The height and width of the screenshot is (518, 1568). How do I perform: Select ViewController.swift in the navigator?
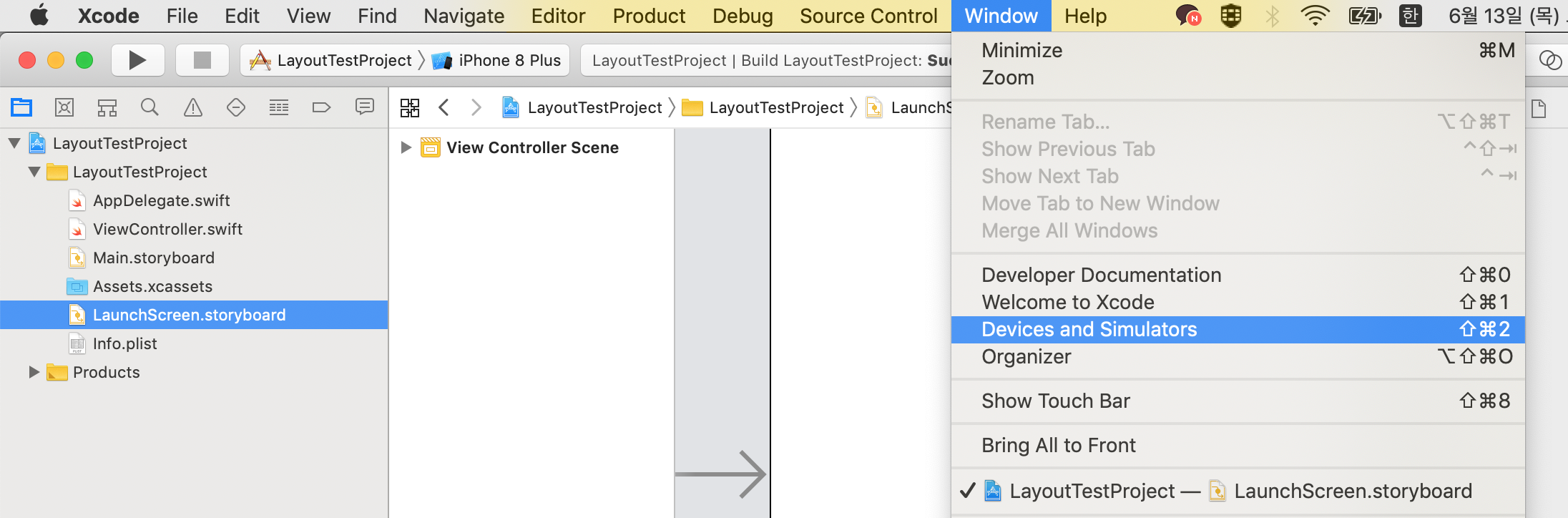point(167,229)
